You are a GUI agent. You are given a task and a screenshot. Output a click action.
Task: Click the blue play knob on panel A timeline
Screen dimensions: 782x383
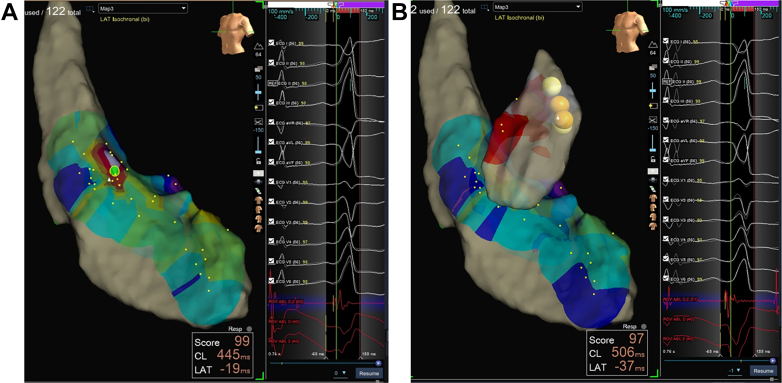click(x=378, y=364)
